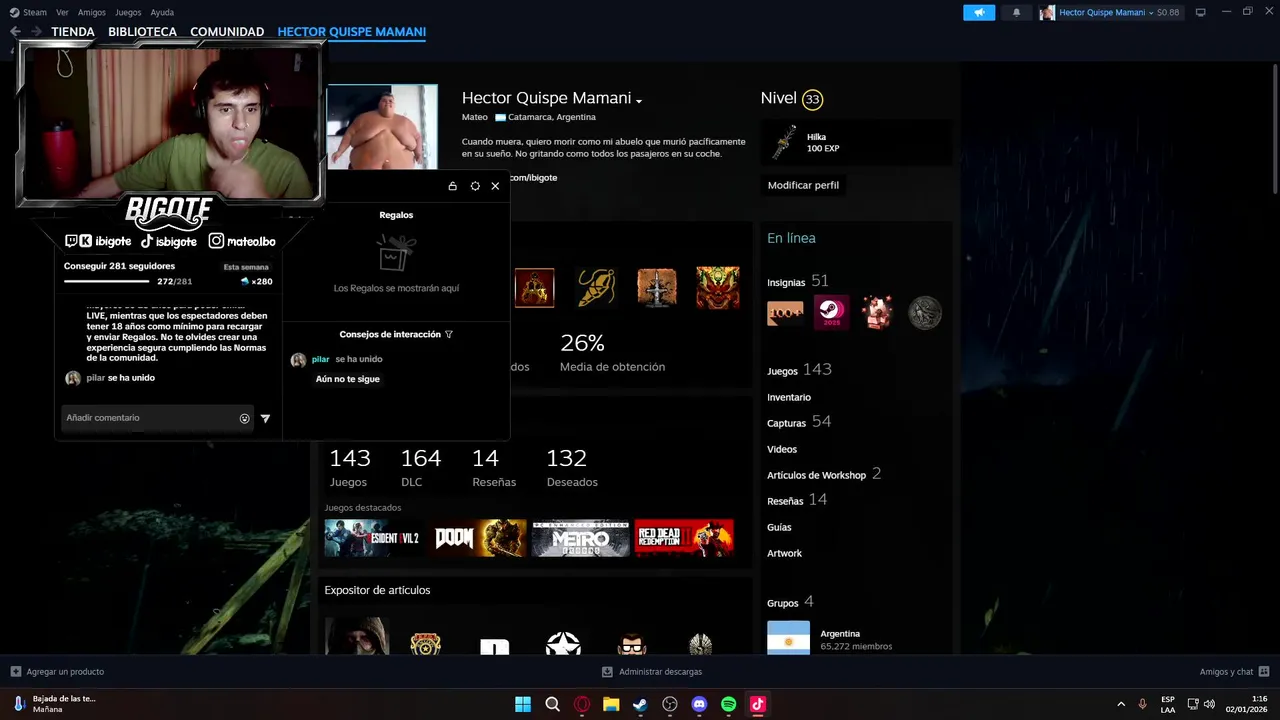The width and height of the screenshot is (1280, 720).
Task: Click the Amigos y chat icon
Action: click(x=1264, y=672)
